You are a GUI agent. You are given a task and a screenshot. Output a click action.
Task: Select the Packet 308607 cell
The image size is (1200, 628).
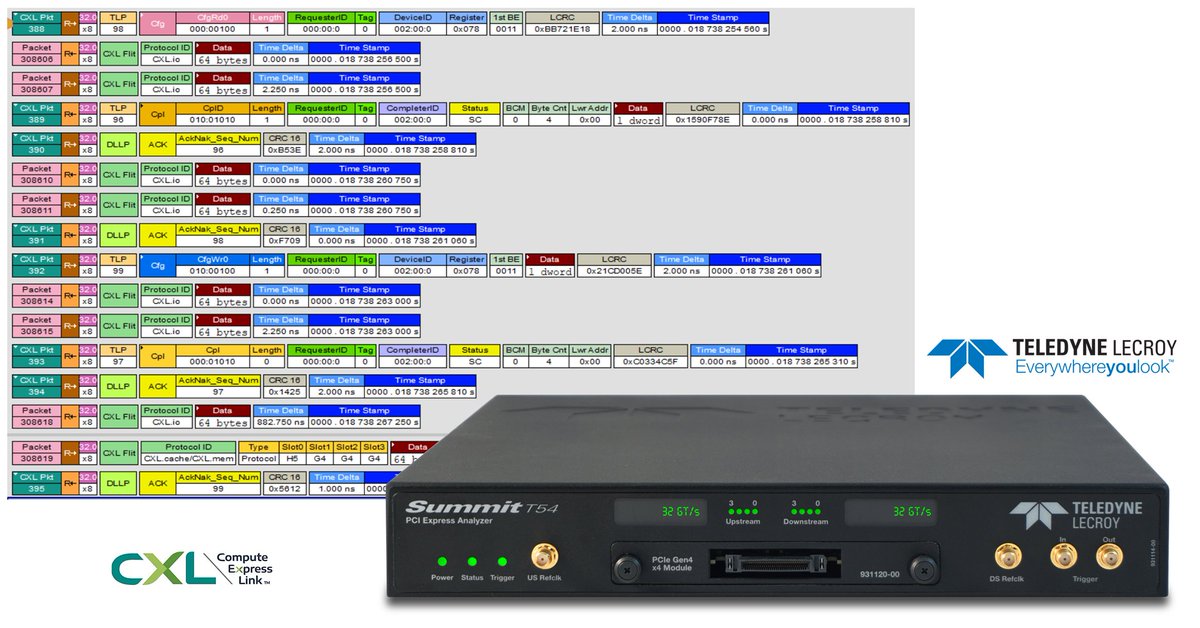click(x=36, y=84)
